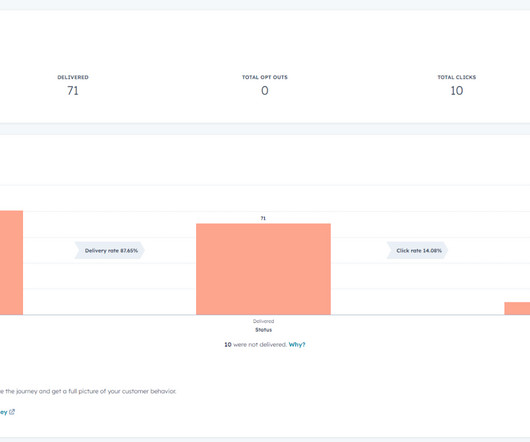Click the "Status" axis title
530x442 pixels.
263,330
